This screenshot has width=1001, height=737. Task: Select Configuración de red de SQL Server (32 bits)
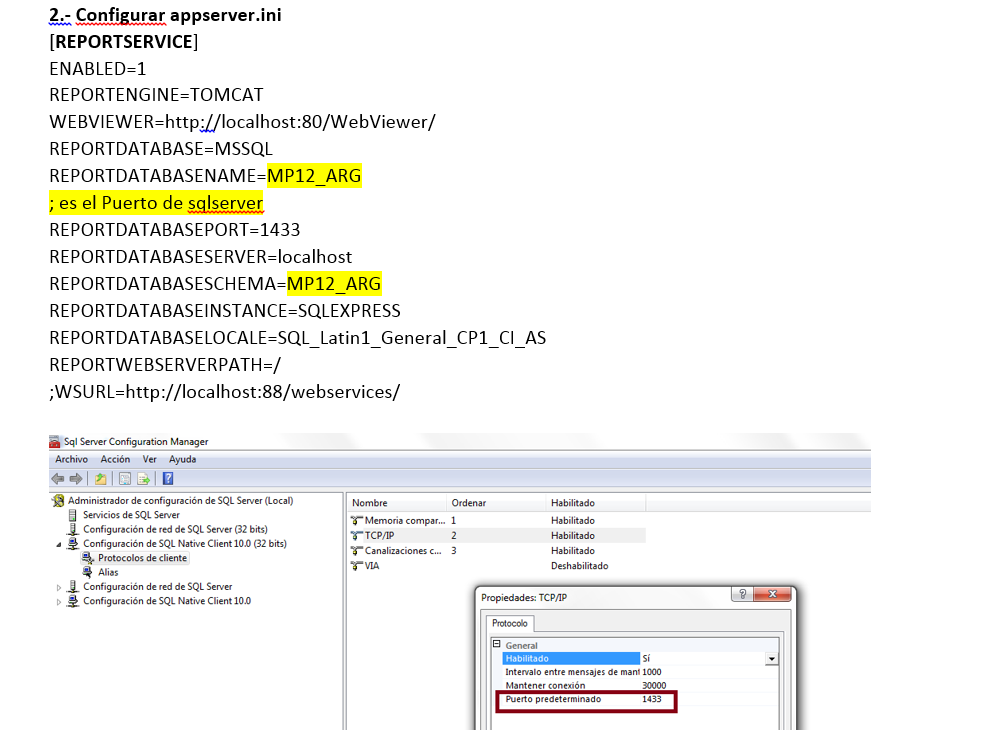pyautogui.click(x=176, y=529)
